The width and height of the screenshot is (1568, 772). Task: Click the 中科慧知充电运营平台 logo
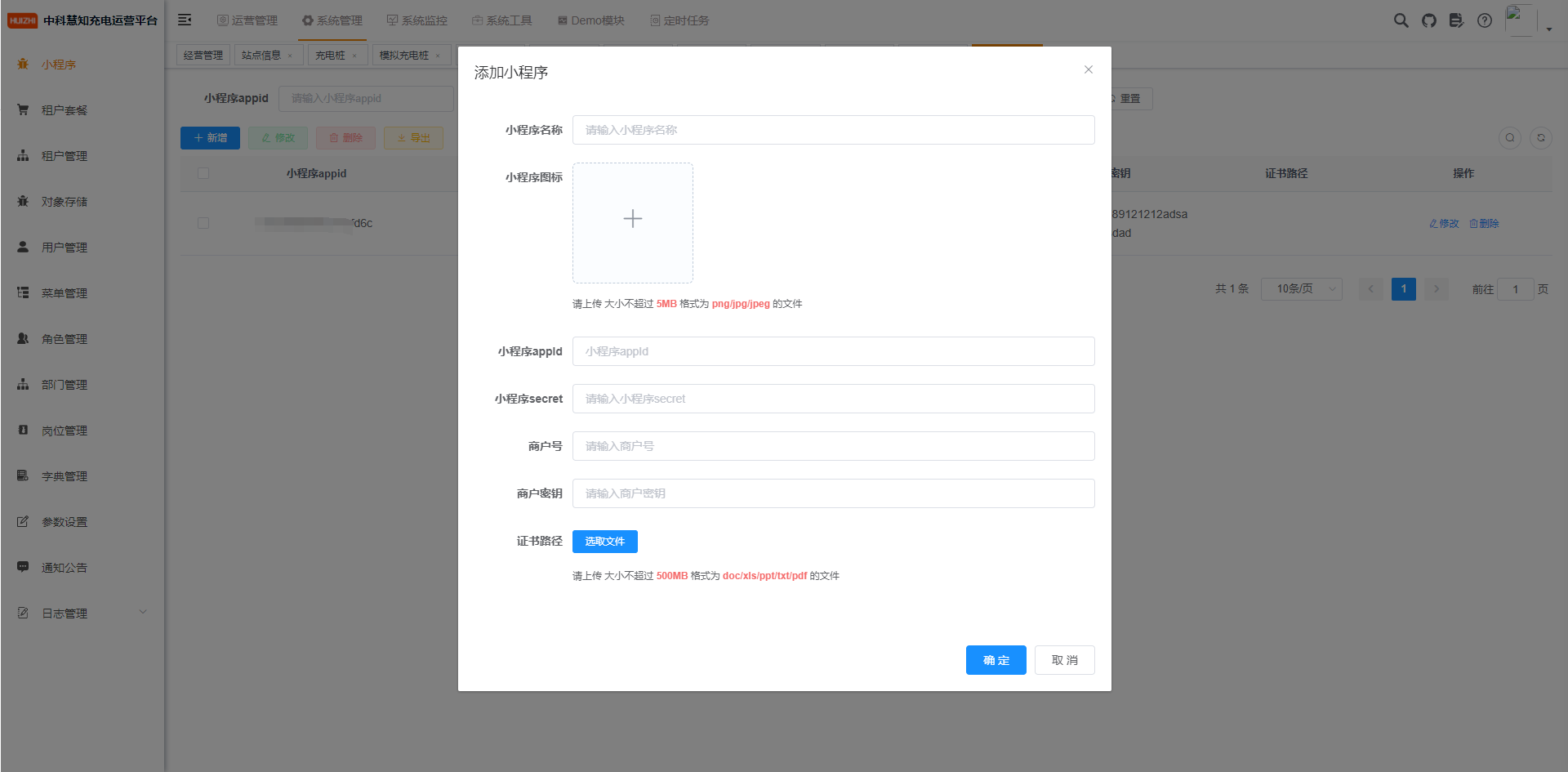(x=82, y=20)
